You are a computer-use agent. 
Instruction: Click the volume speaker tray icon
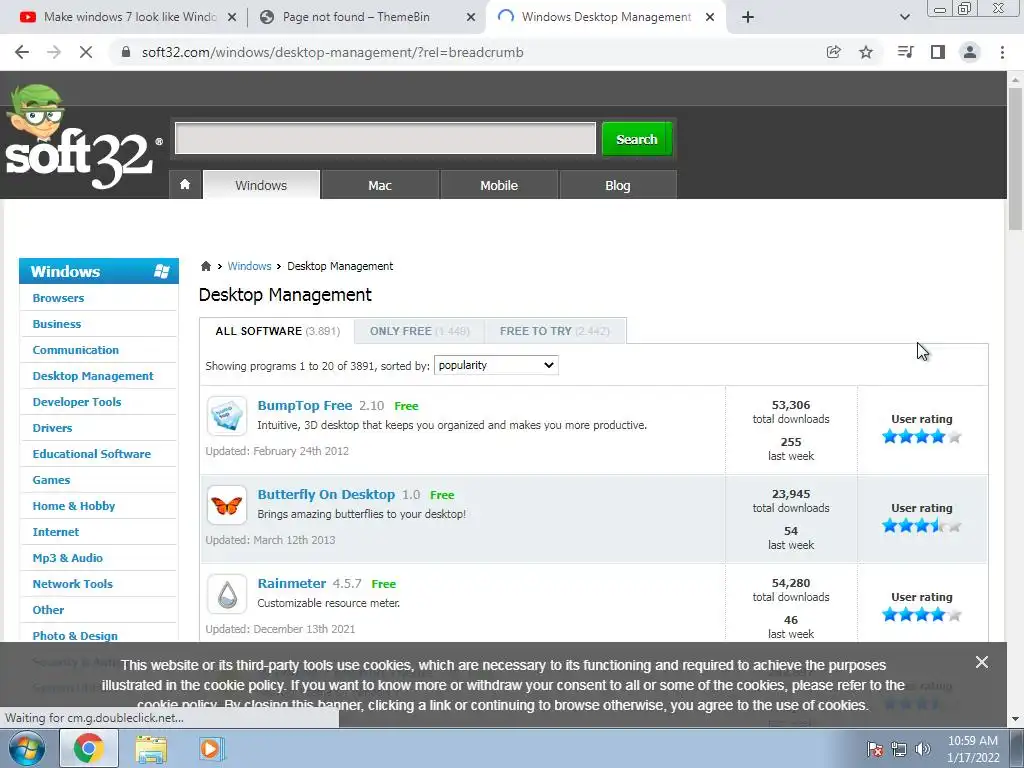pyautogui.click(x=923, y=749)
